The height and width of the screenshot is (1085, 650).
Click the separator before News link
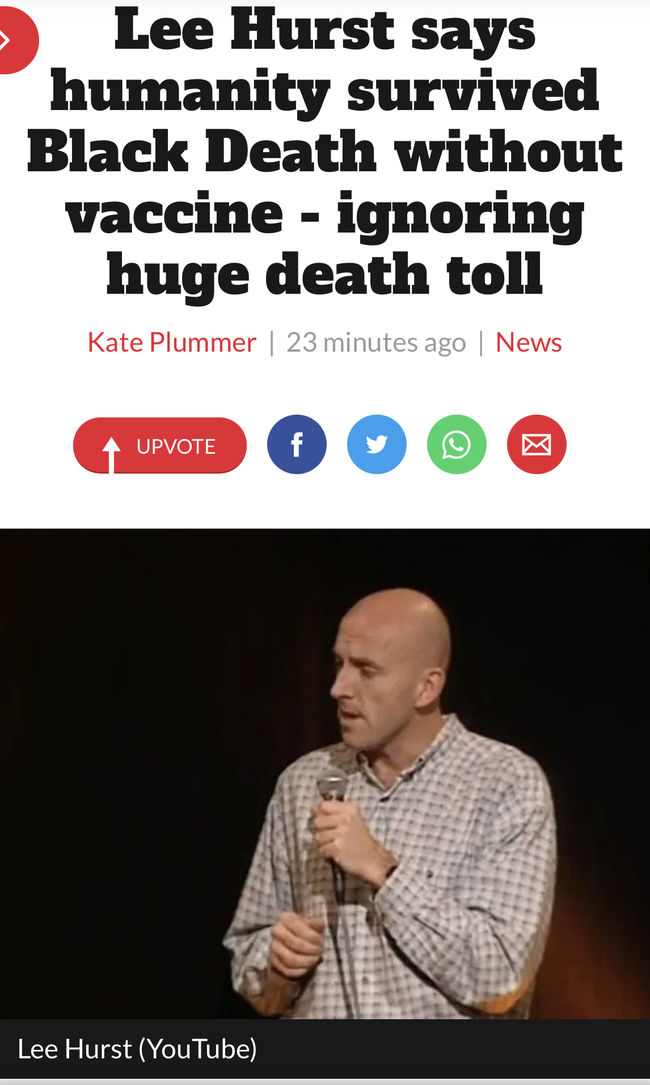[x=481, y=343]
